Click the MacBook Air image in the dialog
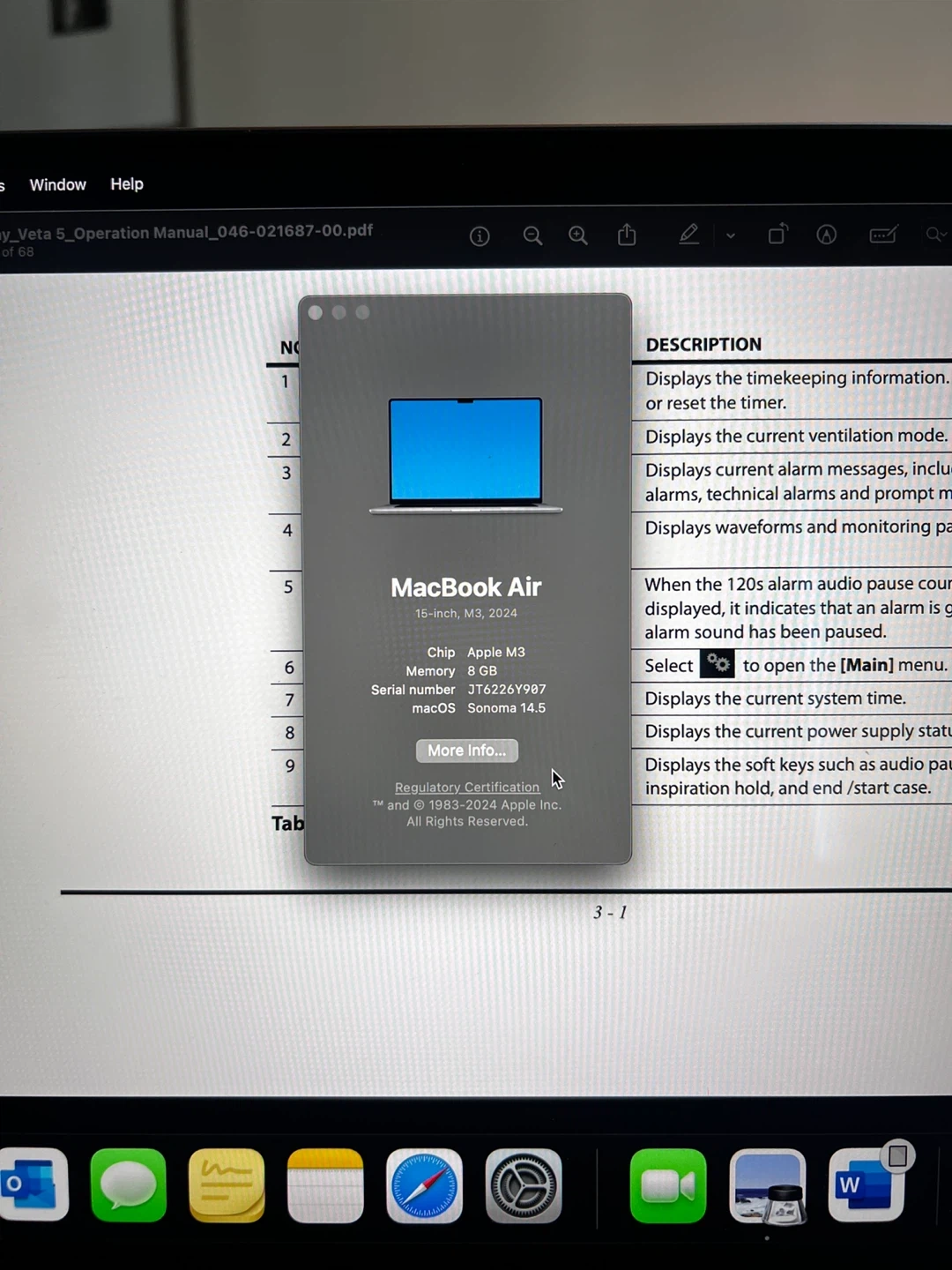952x1270 pixels. click(x=465, y=454)
